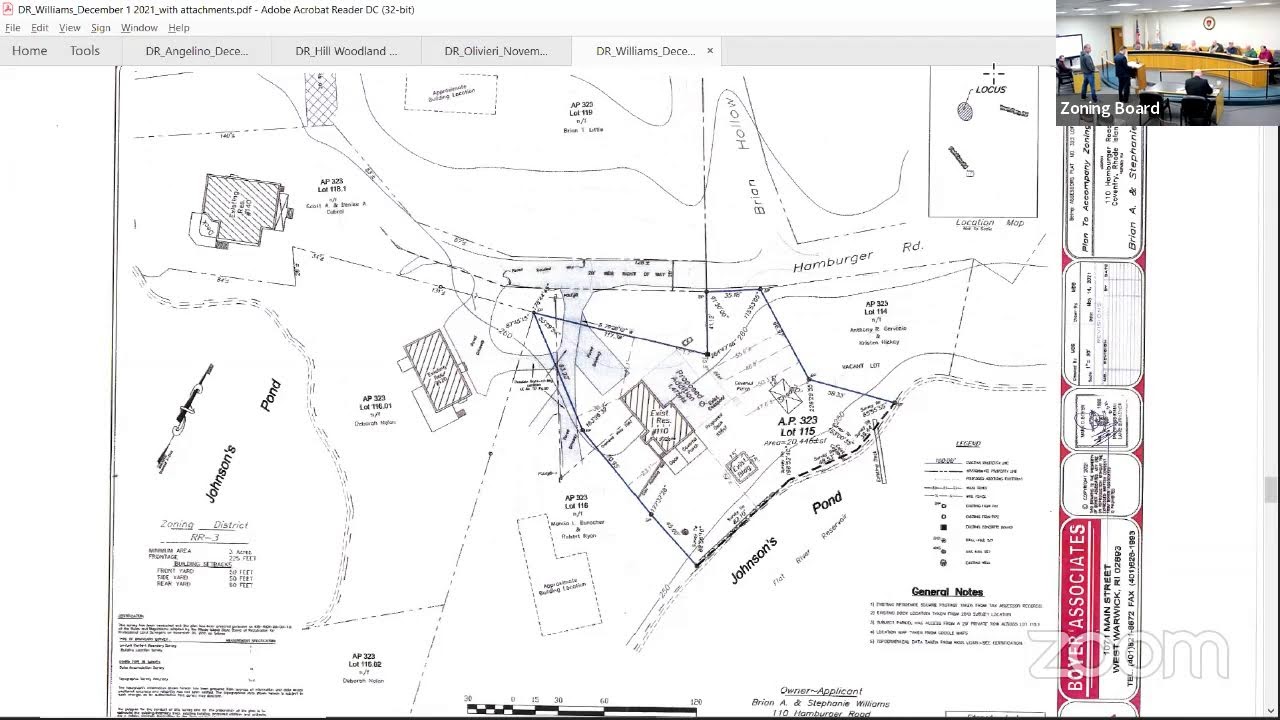Open the DR_Angelino_Dece... document tab
Image resolution: width=1280 pixels, height=720 pixels.
(x=196, y=51)
